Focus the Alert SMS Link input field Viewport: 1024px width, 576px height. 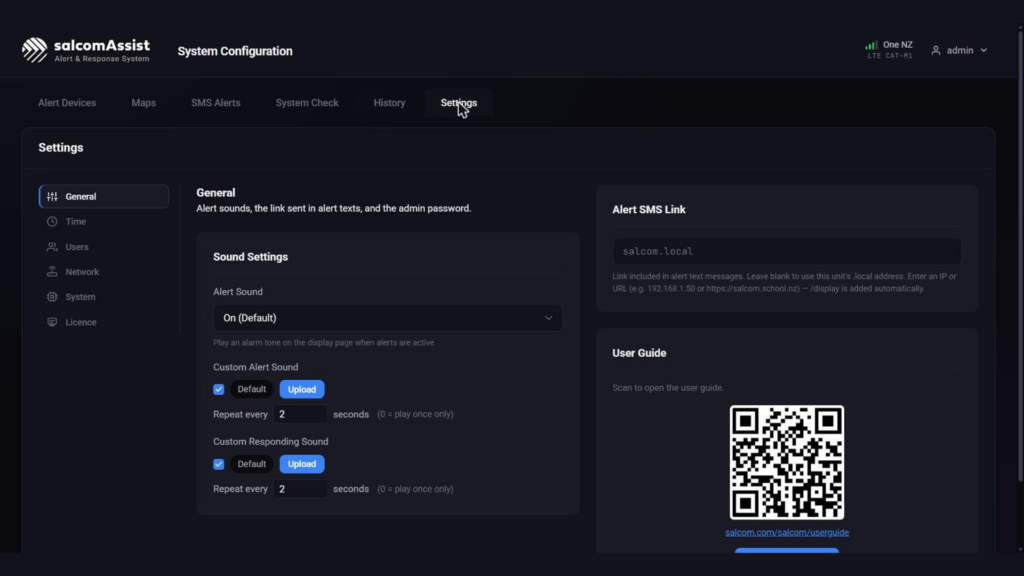tap(786, 251)
